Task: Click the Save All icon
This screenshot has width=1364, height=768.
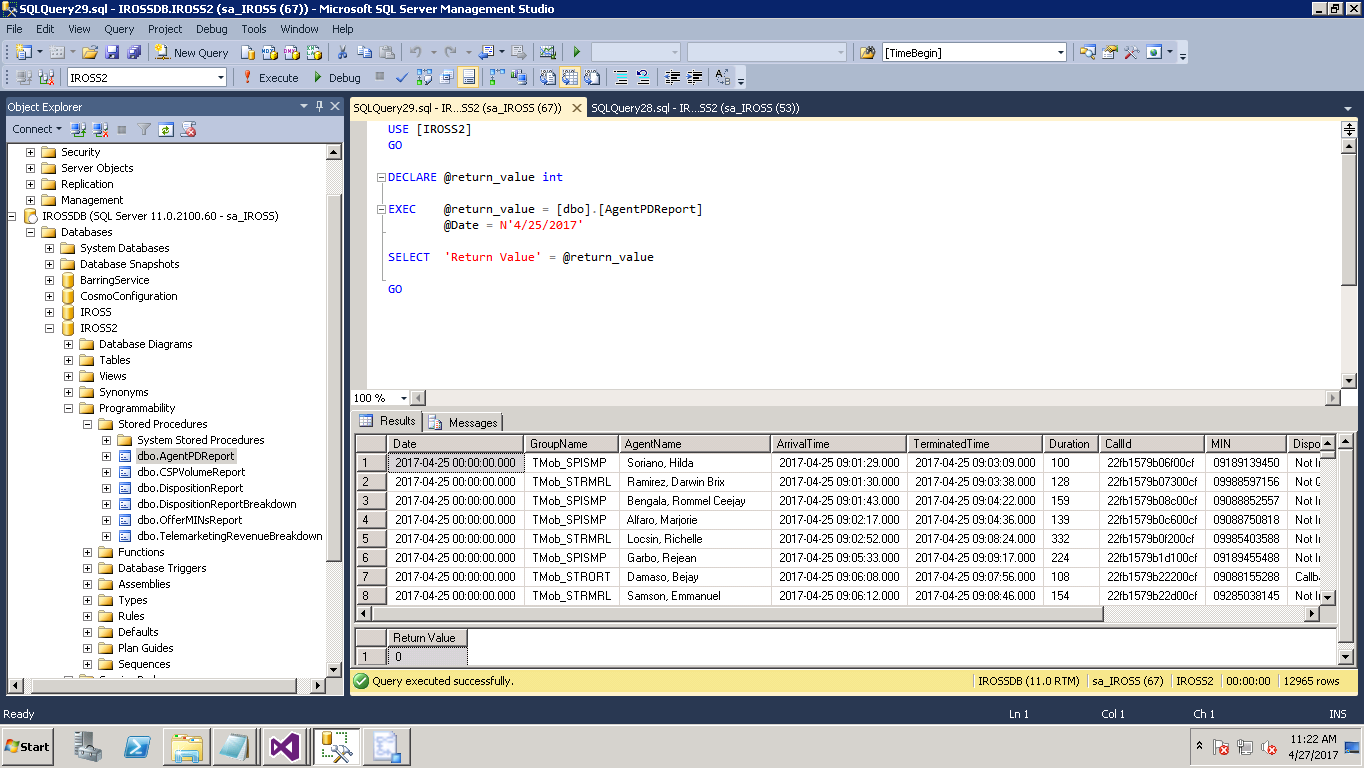Action: 134,52
